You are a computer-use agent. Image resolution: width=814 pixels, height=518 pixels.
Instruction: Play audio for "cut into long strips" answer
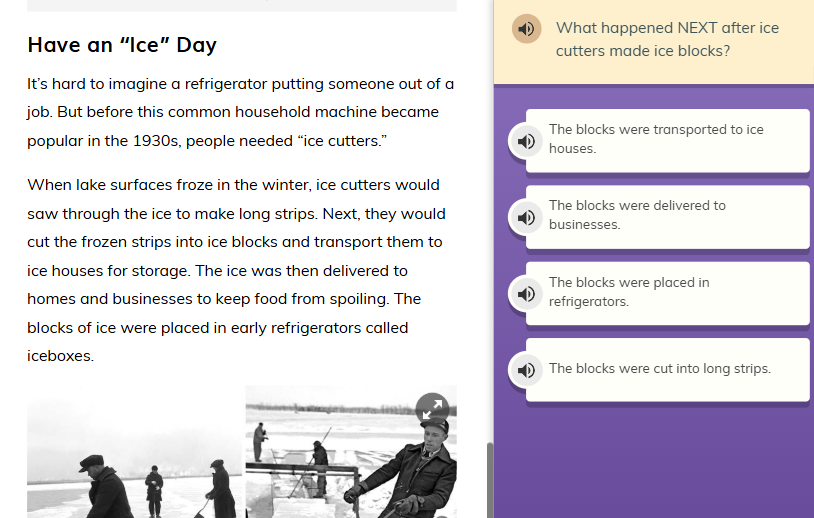tap(526, 370)
